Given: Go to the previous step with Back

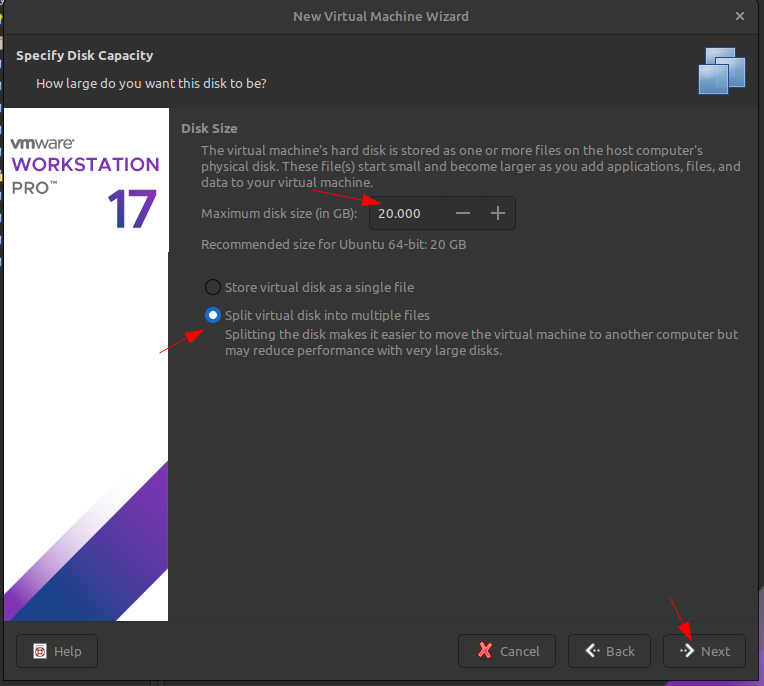Looking at the screenshot, I should (609, 651).
